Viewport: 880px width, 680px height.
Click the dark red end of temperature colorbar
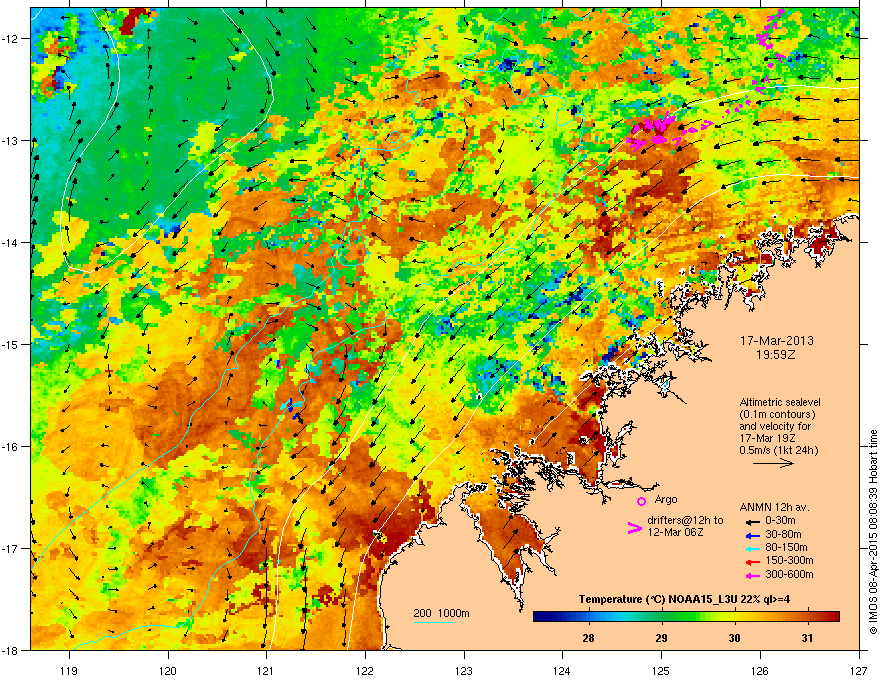pyautogui.click(x=835, y=617)
